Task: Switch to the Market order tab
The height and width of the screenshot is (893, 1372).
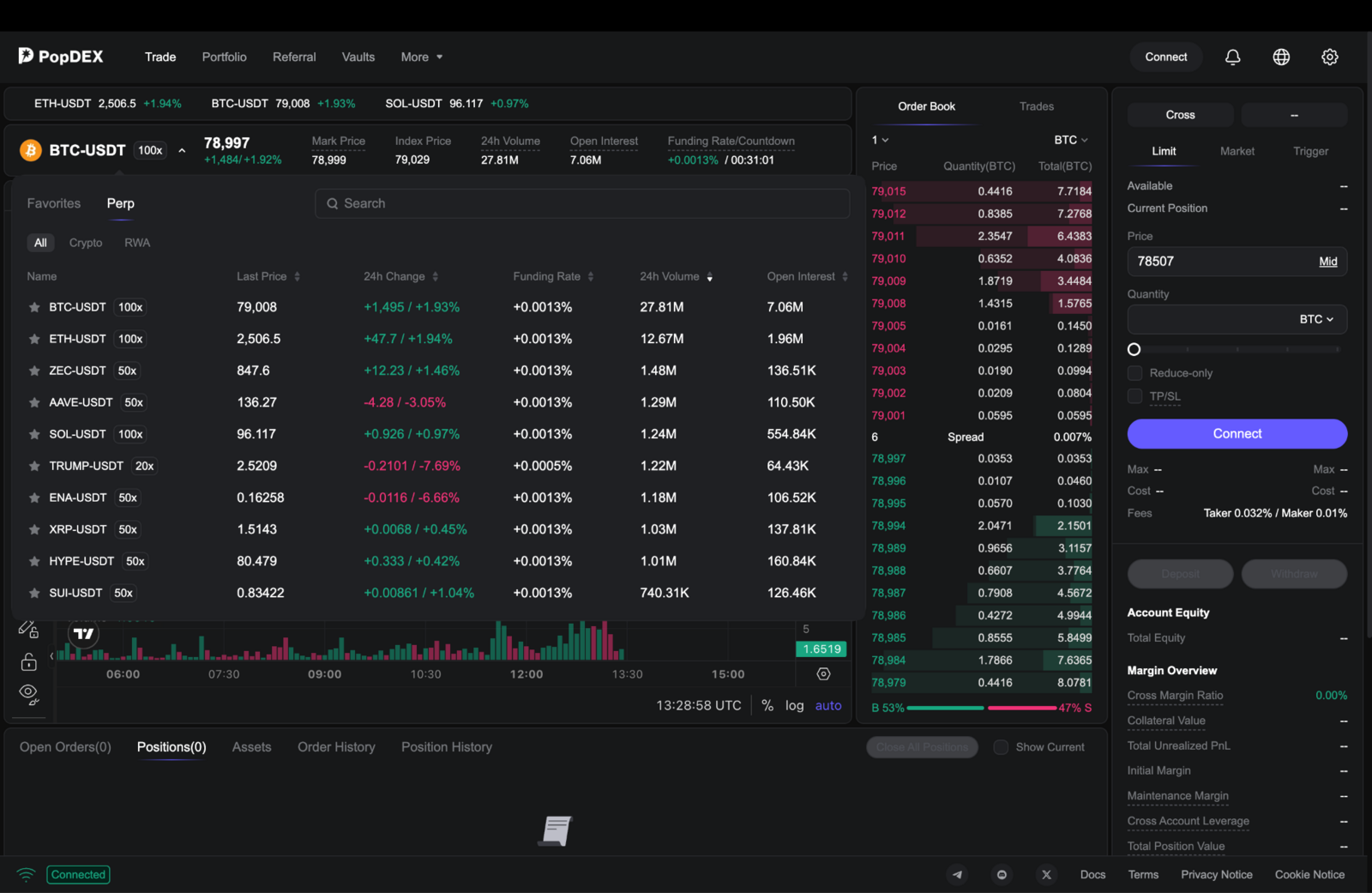Action: [1237, 151]
